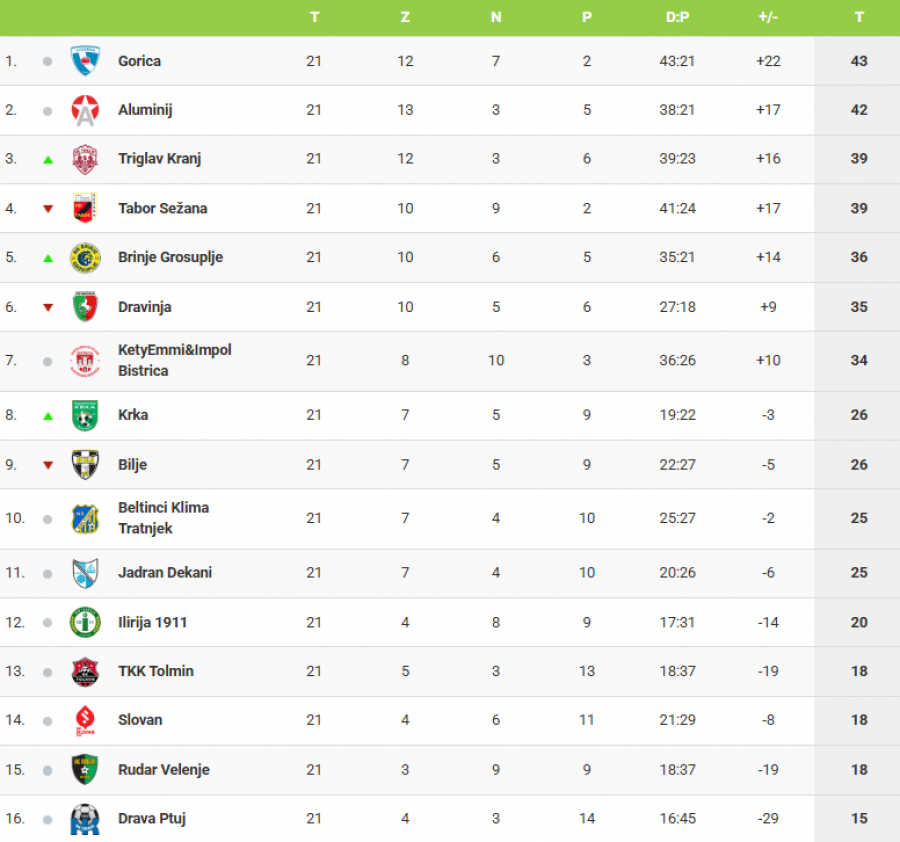Sort table by the +/- column header
900x842 pixels.
click(768, 17)
